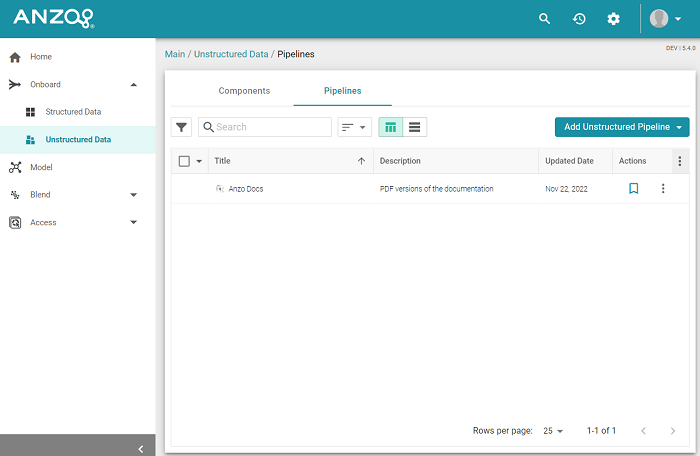Switch to the Components tab
The height and width of the screenshot is (456, 700).
tap(244, 91)
